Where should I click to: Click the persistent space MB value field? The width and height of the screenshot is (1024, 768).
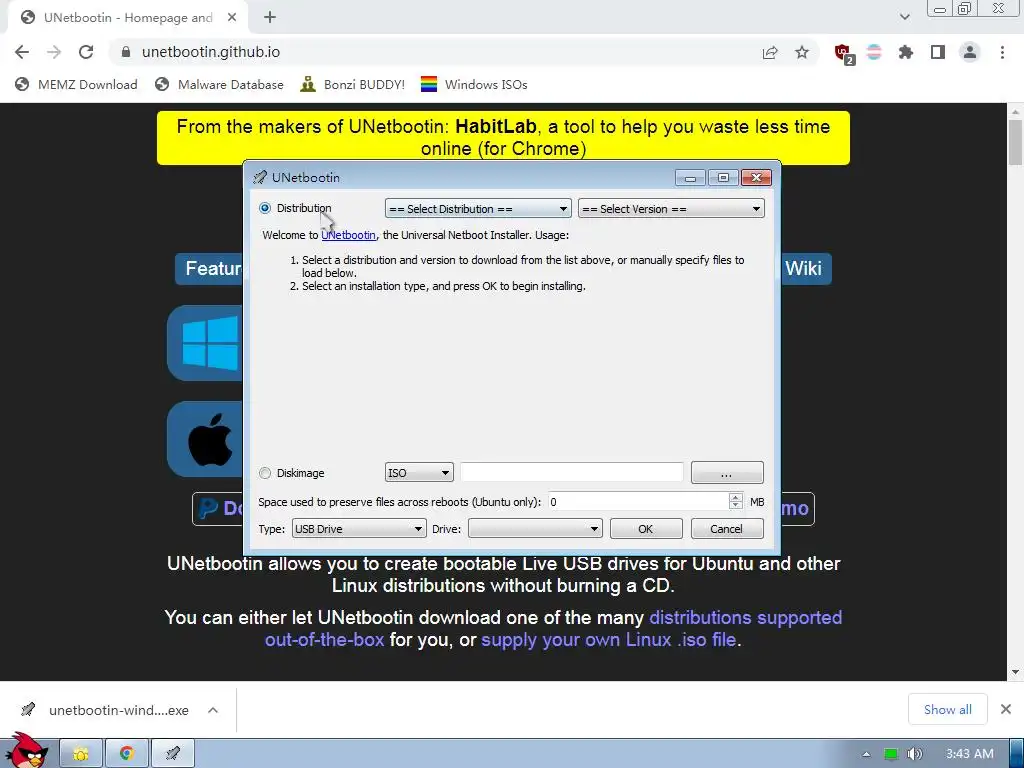point(638,502)
